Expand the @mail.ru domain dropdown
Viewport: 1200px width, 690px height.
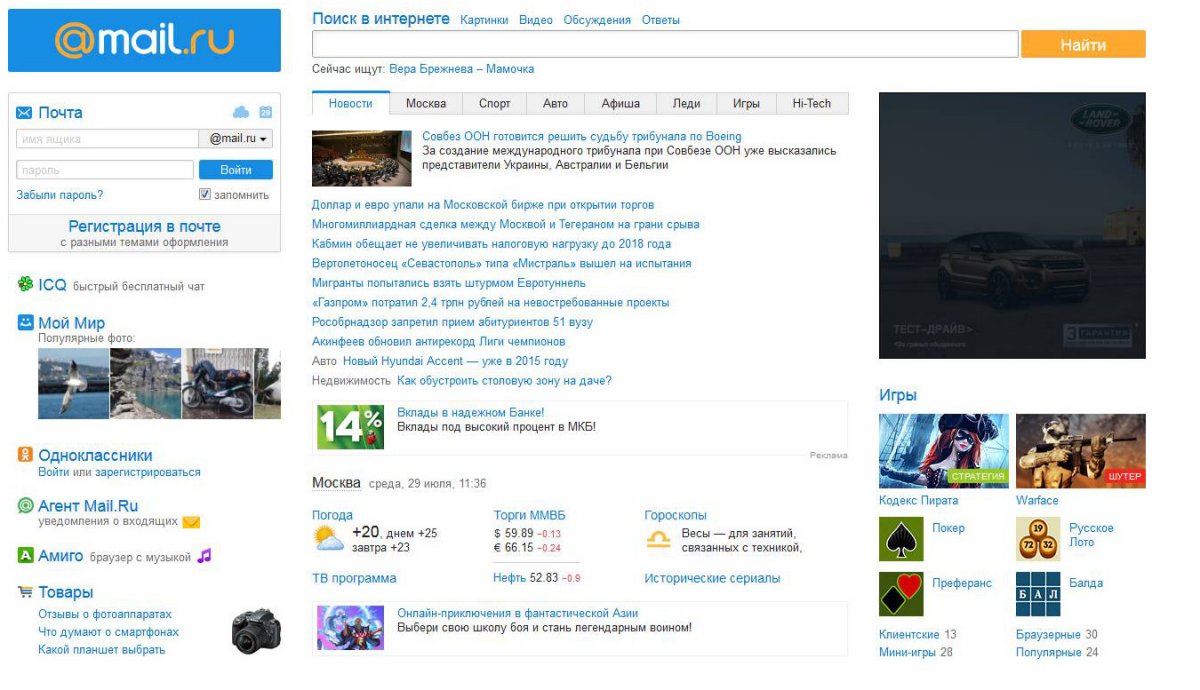click(x=239, y=139)
